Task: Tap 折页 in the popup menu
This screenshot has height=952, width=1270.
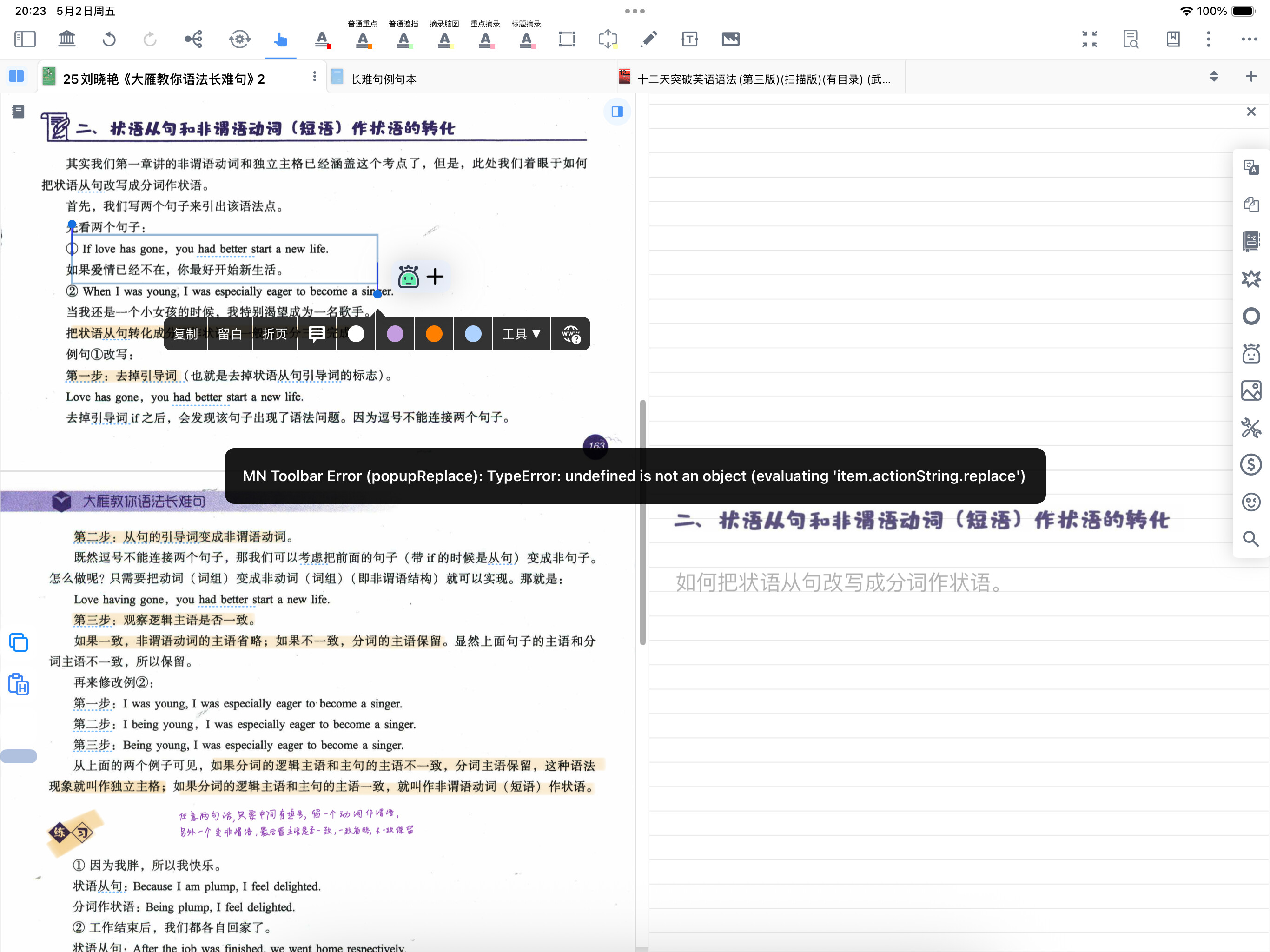Action: pyautogui.click(x=274, y=334)
